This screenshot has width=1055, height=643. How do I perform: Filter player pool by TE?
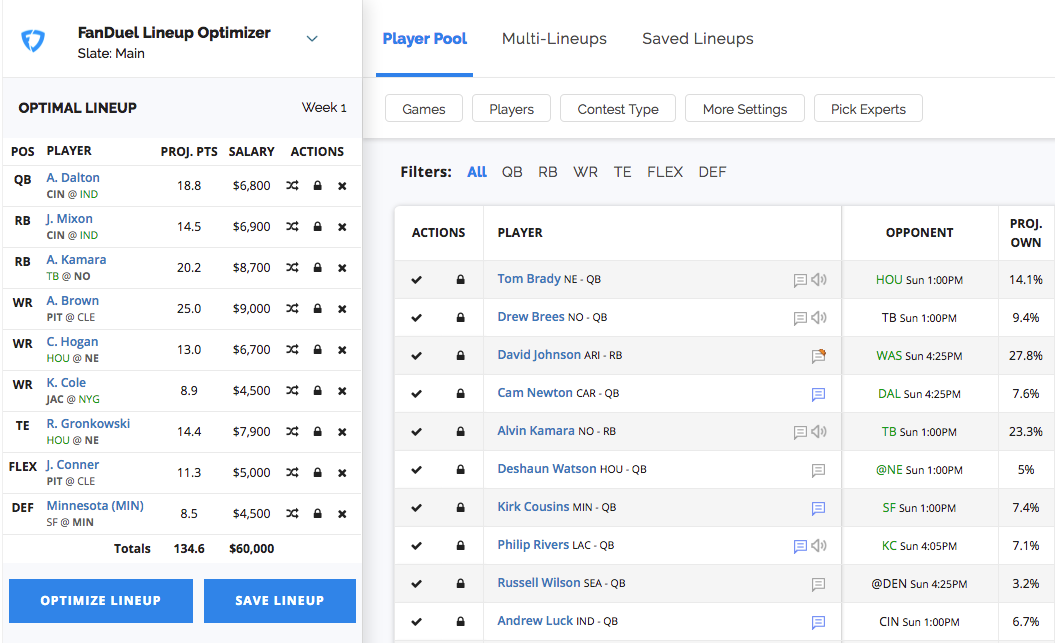622,172
